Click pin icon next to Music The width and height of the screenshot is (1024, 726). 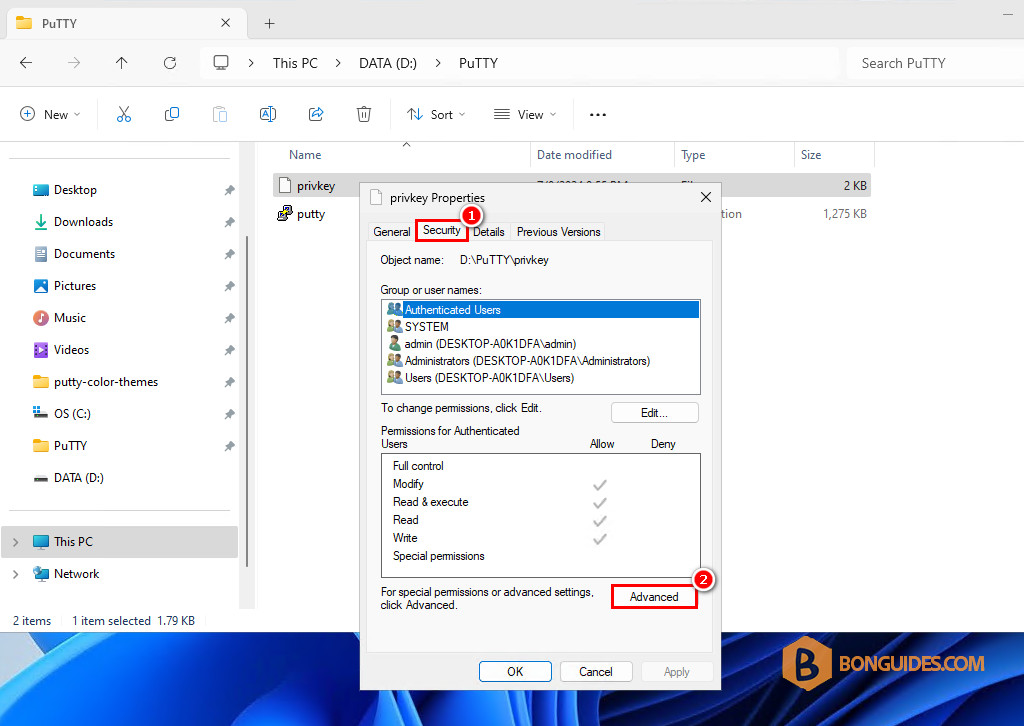click(229, 318)
